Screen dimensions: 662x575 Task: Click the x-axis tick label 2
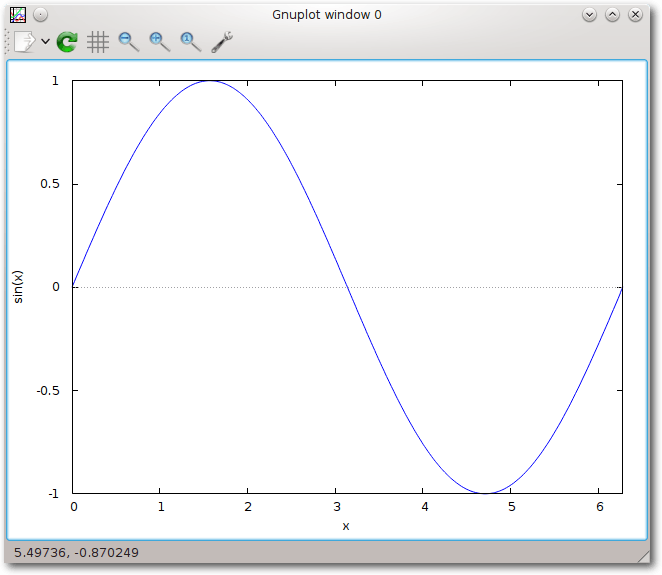tap(248, 507)
